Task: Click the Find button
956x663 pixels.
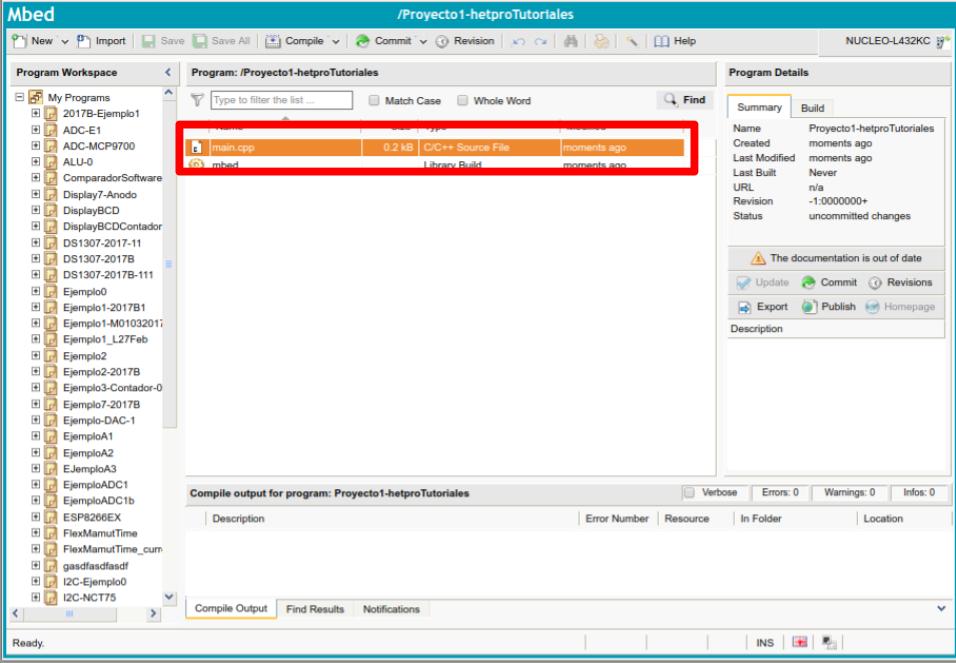Action: [684, 99]
